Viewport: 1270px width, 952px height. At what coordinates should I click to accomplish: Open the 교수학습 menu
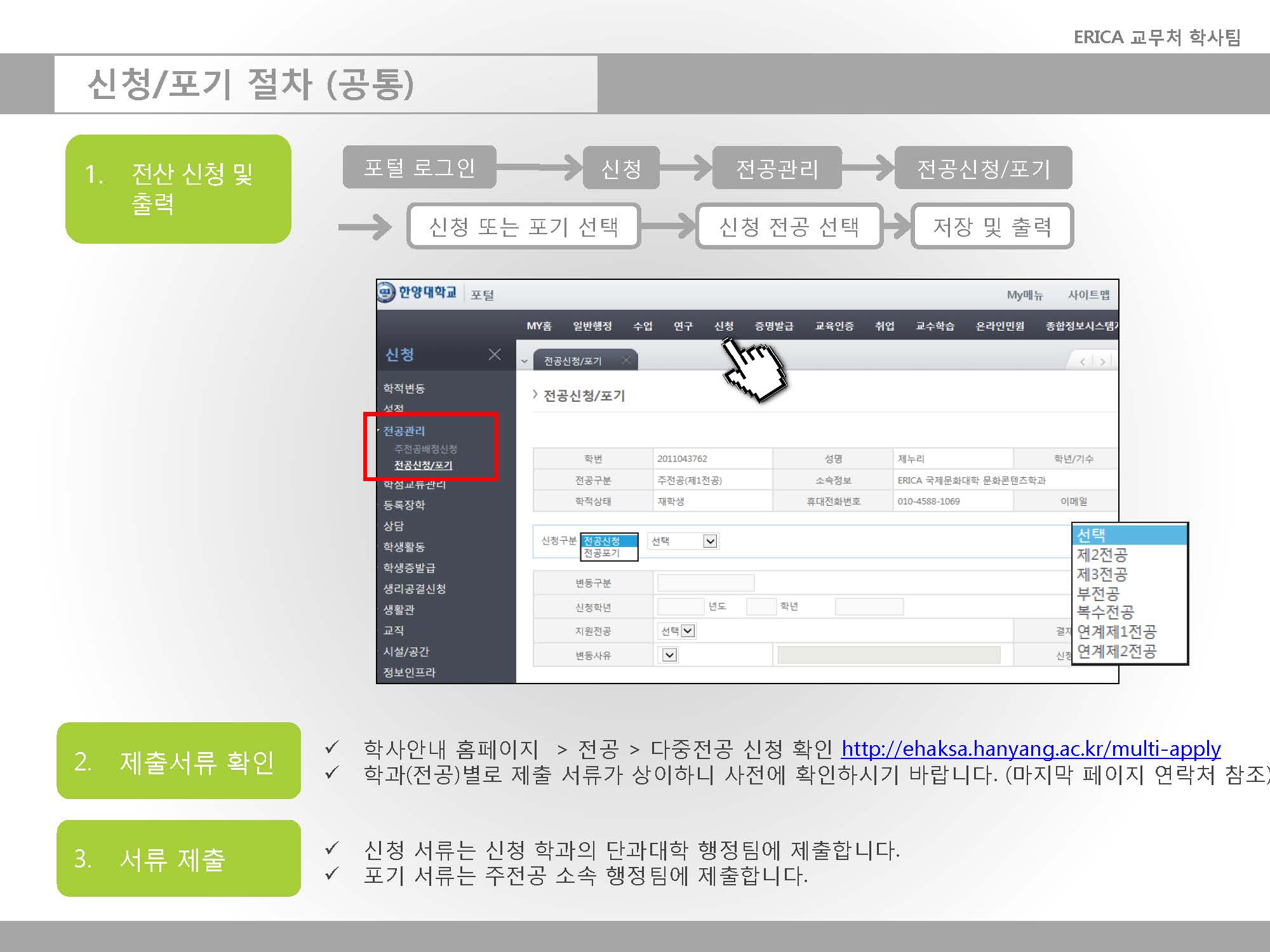[935, 326]
